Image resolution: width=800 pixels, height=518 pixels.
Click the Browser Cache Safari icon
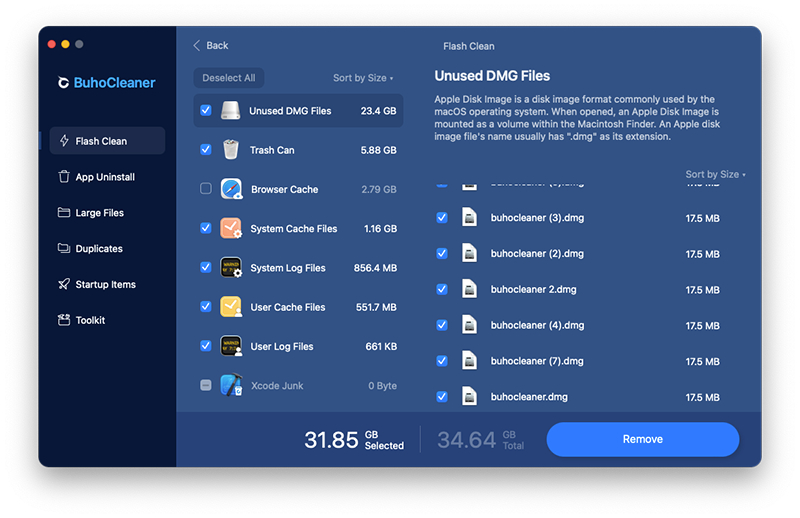click(x=231, y=189)
